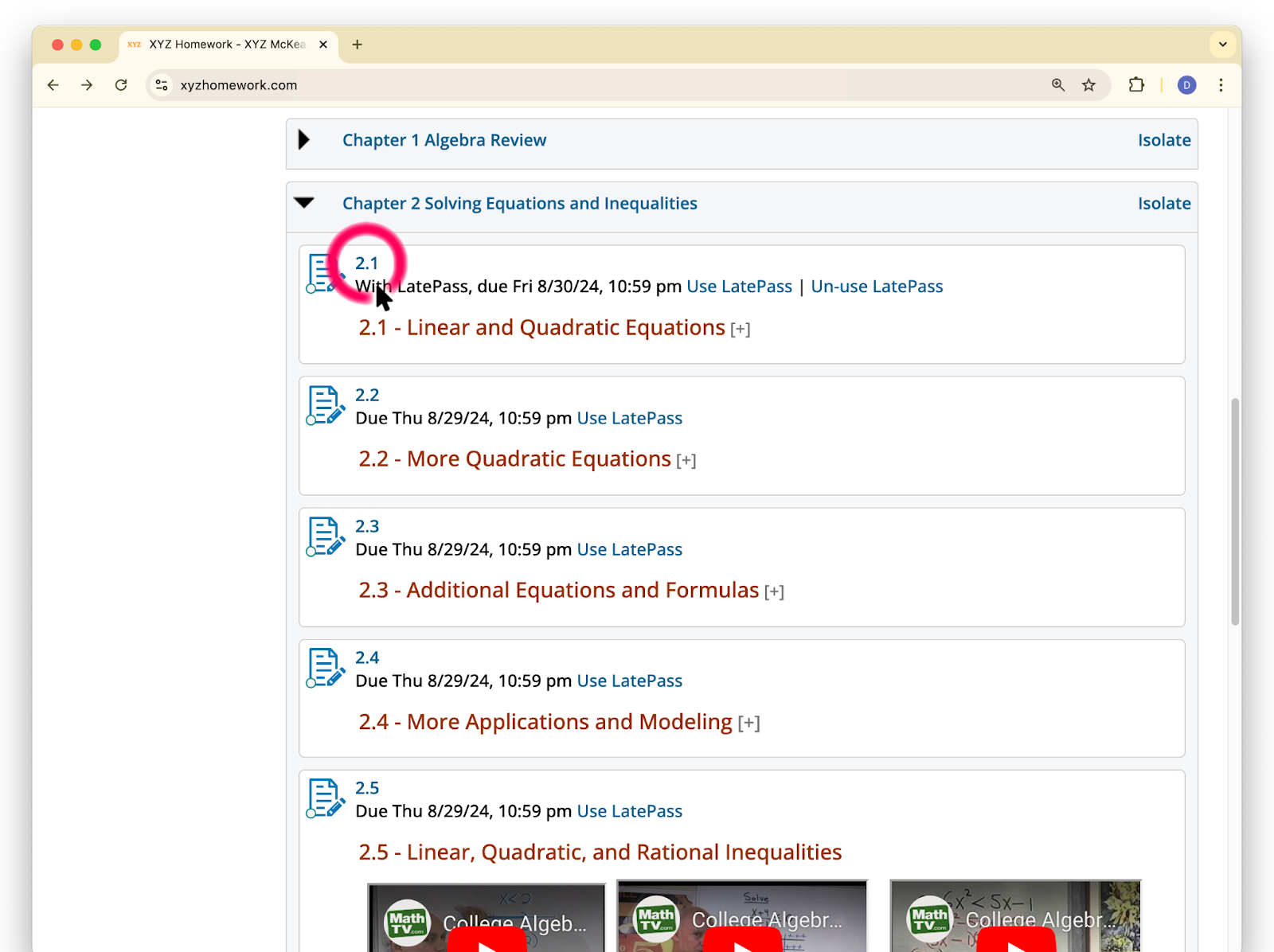Click the address bar URL xyzhomework.com
Screen dimensions: 1274x952
tap(239, 85)
